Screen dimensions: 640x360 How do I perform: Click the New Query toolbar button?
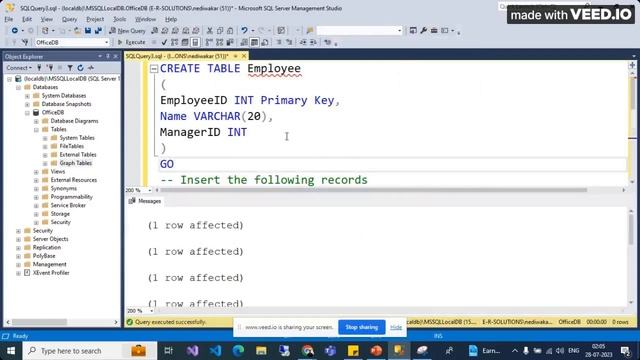pos(127,31)
